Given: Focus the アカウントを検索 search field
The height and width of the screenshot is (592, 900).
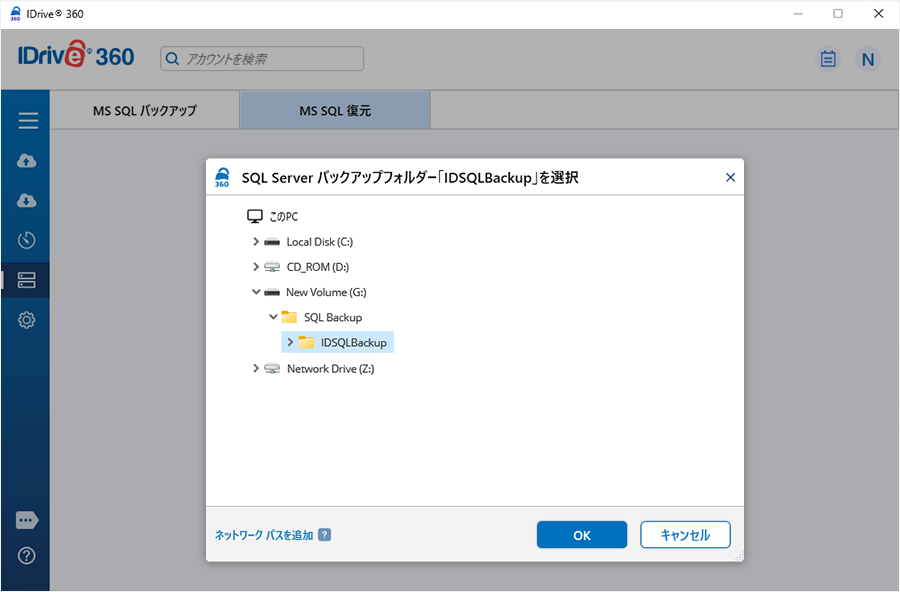Looking at the screenshot, I should pos(262,59).
